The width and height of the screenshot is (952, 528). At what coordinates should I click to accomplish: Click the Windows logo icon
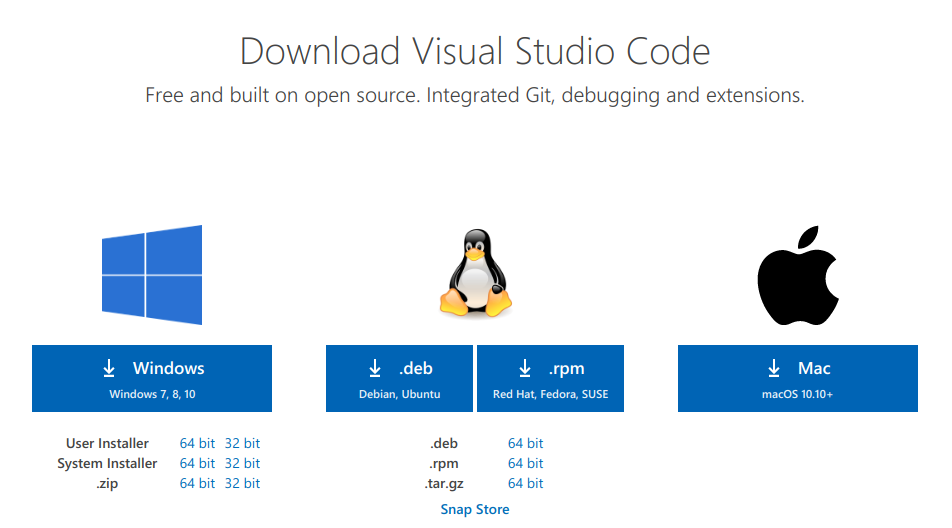click(152, 275)
